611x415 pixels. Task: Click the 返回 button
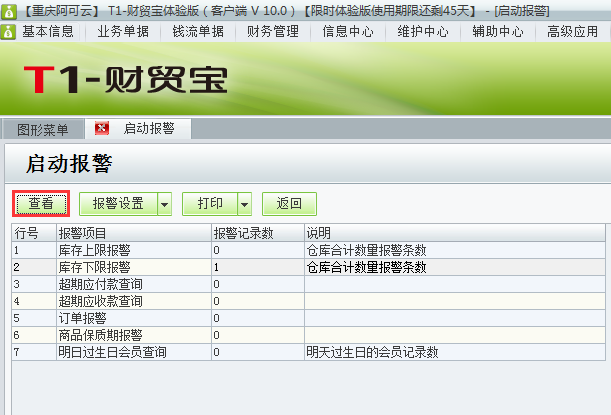(x=289, y=203)
